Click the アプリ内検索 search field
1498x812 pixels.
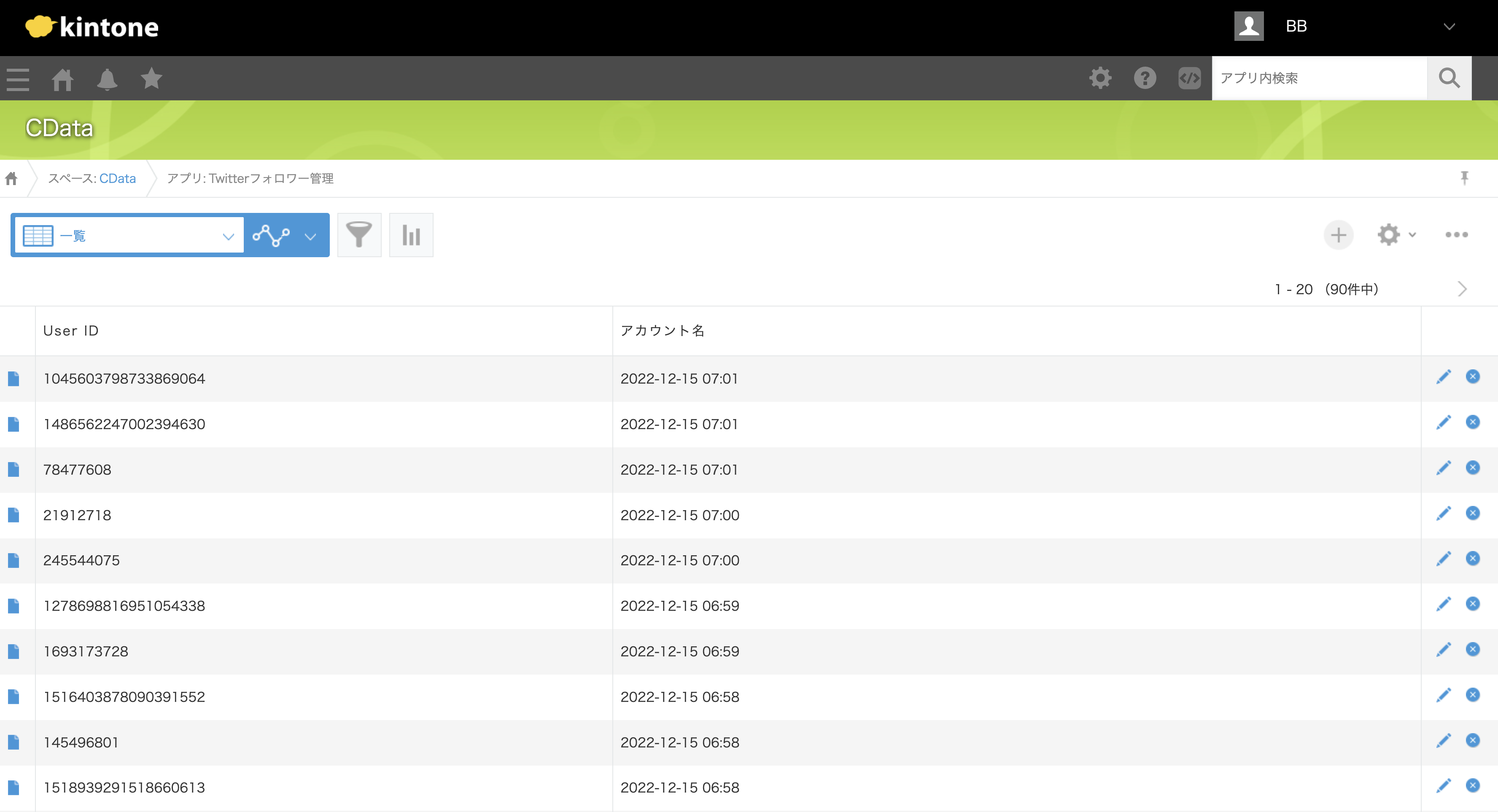pos(1318,78)
